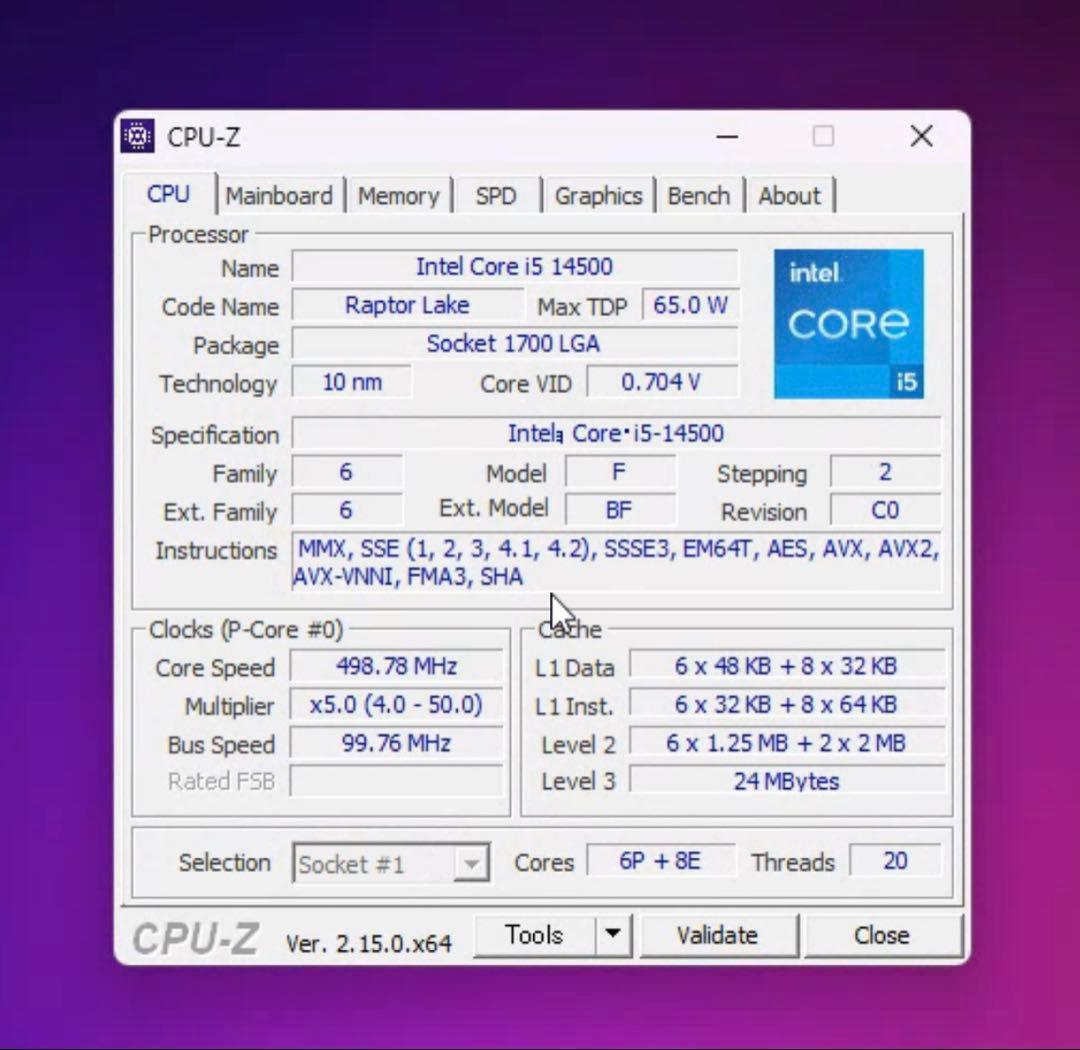Open the Tools dropdown arrow
The height and width of the screenshot is (1050, 1080).
tap(612, 935)
